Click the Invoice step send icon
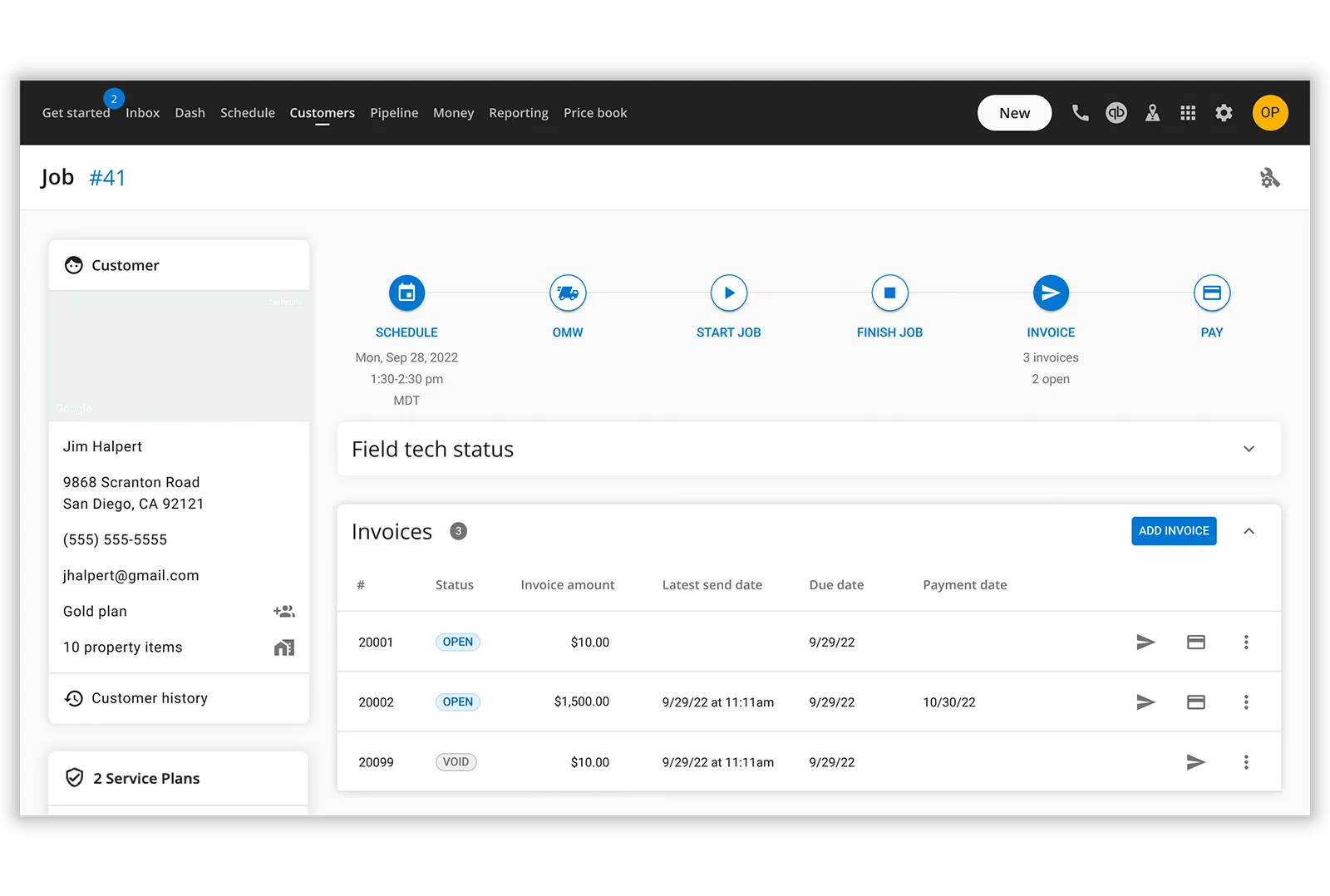Image resolution: width=1330 pixels, height=896 pixels. [x=1051, y=293]
